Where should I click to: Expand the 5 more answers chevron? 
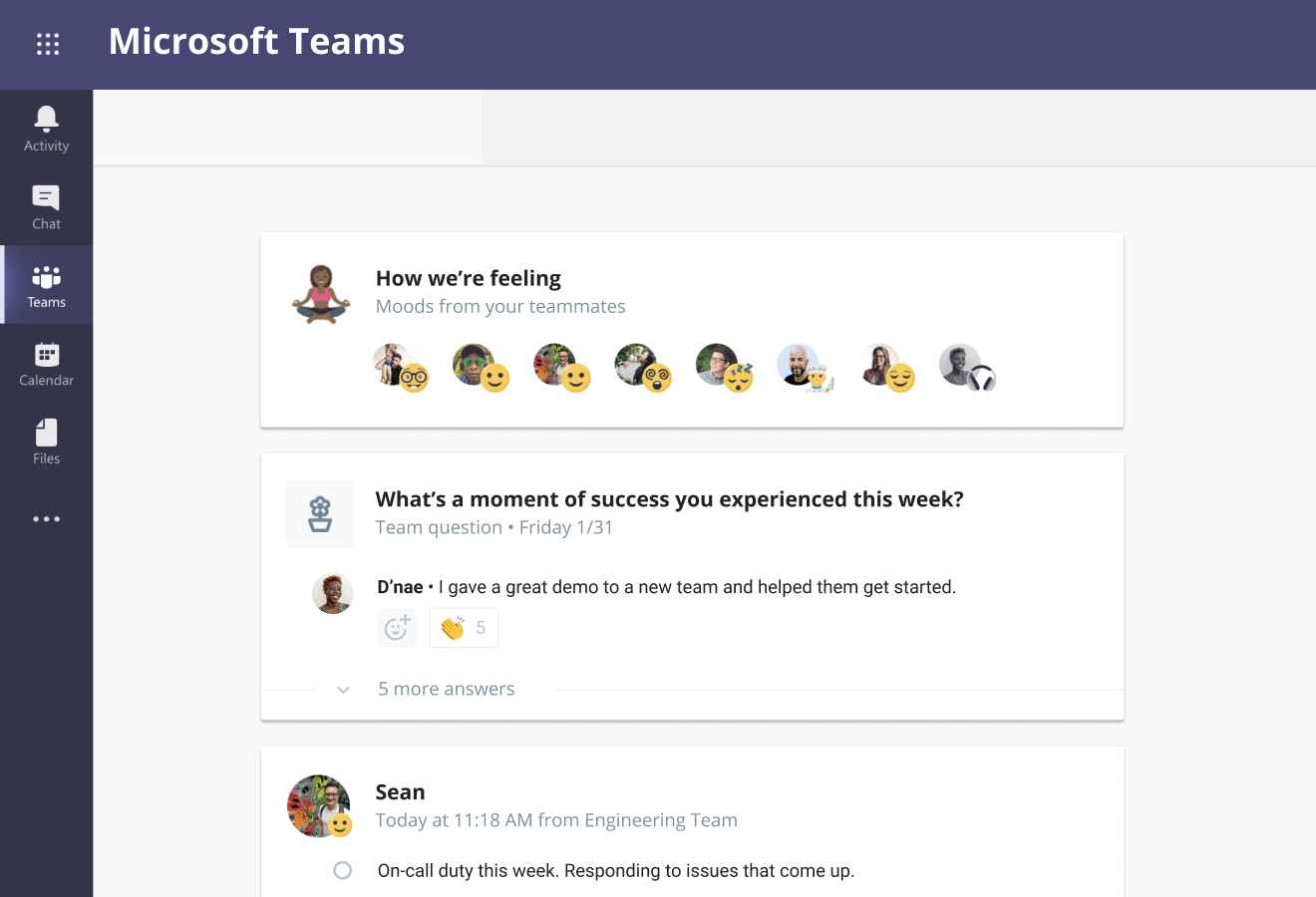click(343, 690)
